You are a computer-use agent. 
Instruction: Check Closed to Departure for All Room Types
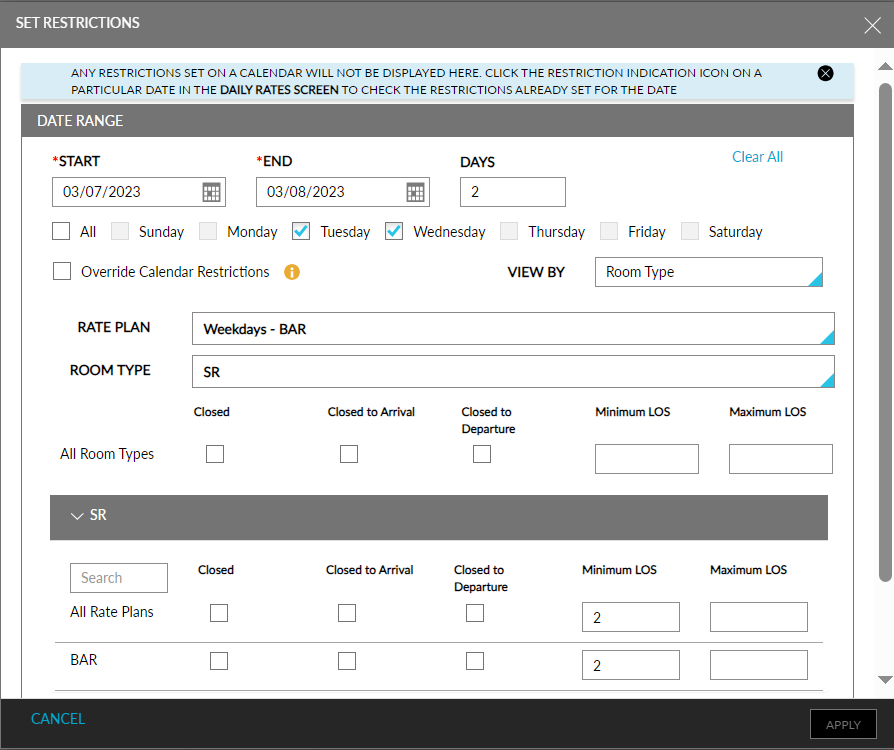point(482,454)
